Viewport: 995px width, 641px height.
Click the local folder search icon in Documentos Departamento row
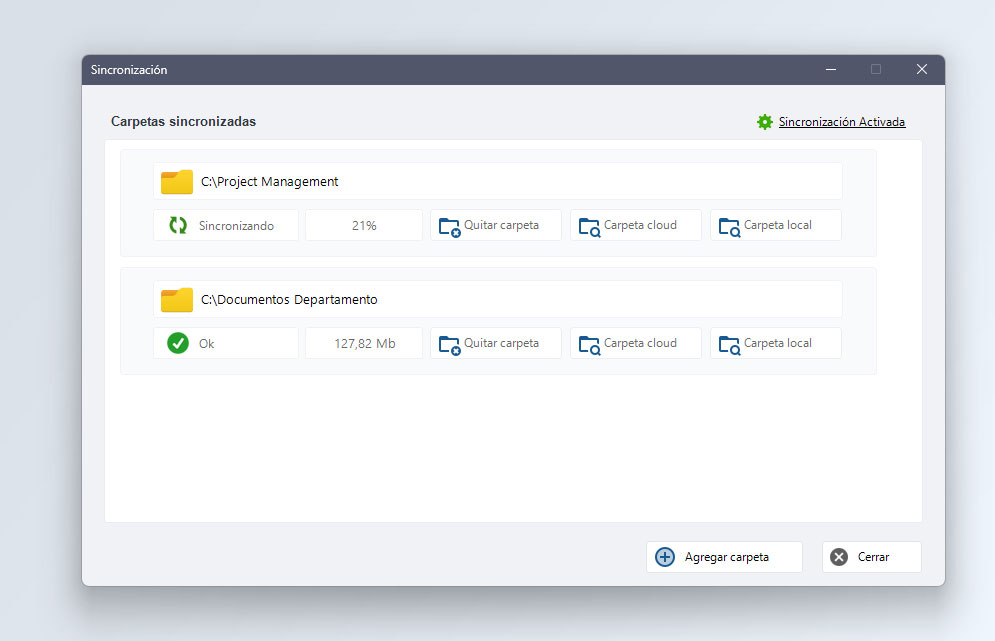click(729, 345)
